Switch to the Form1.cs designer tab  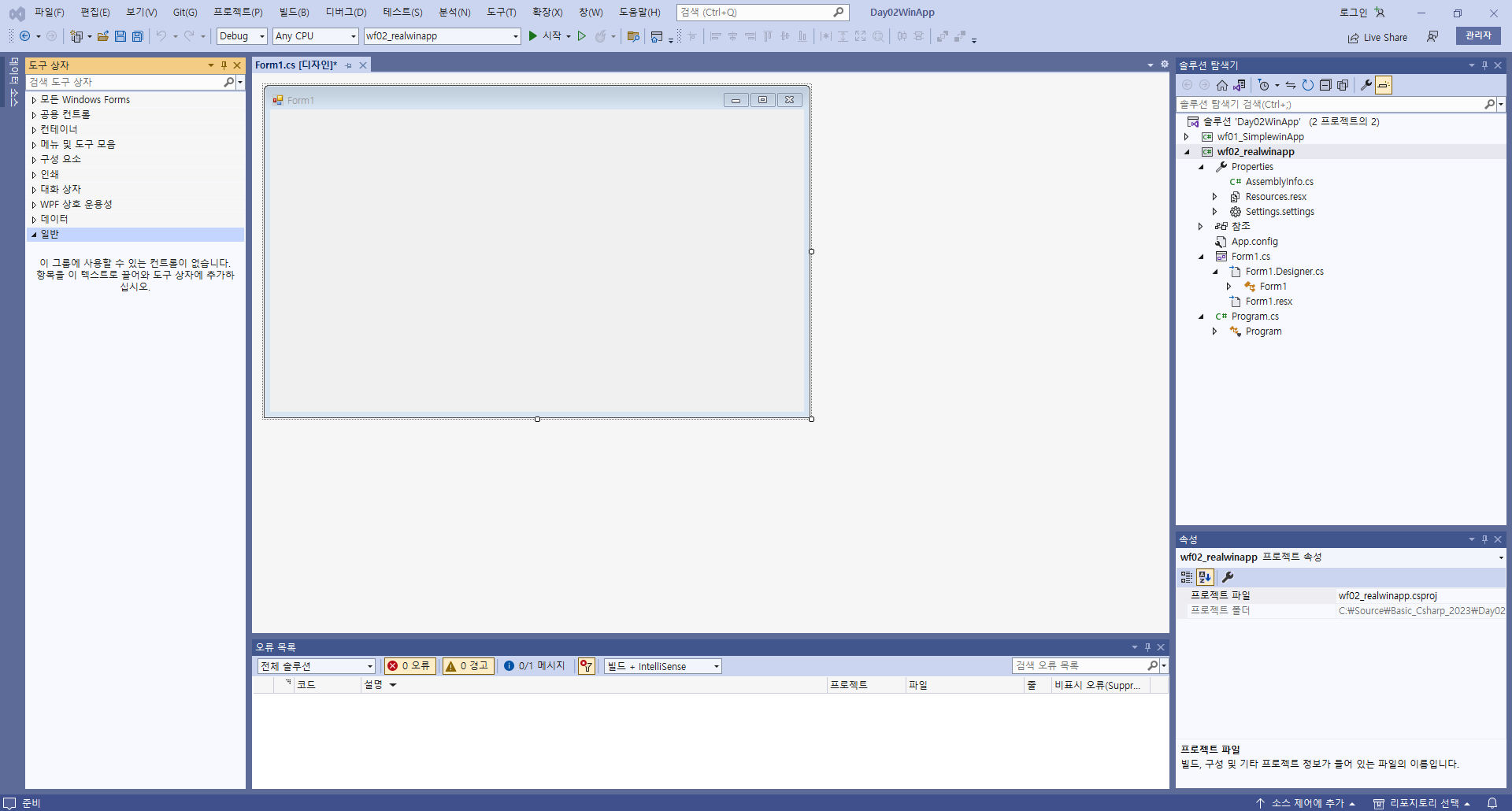click(295, 65)
